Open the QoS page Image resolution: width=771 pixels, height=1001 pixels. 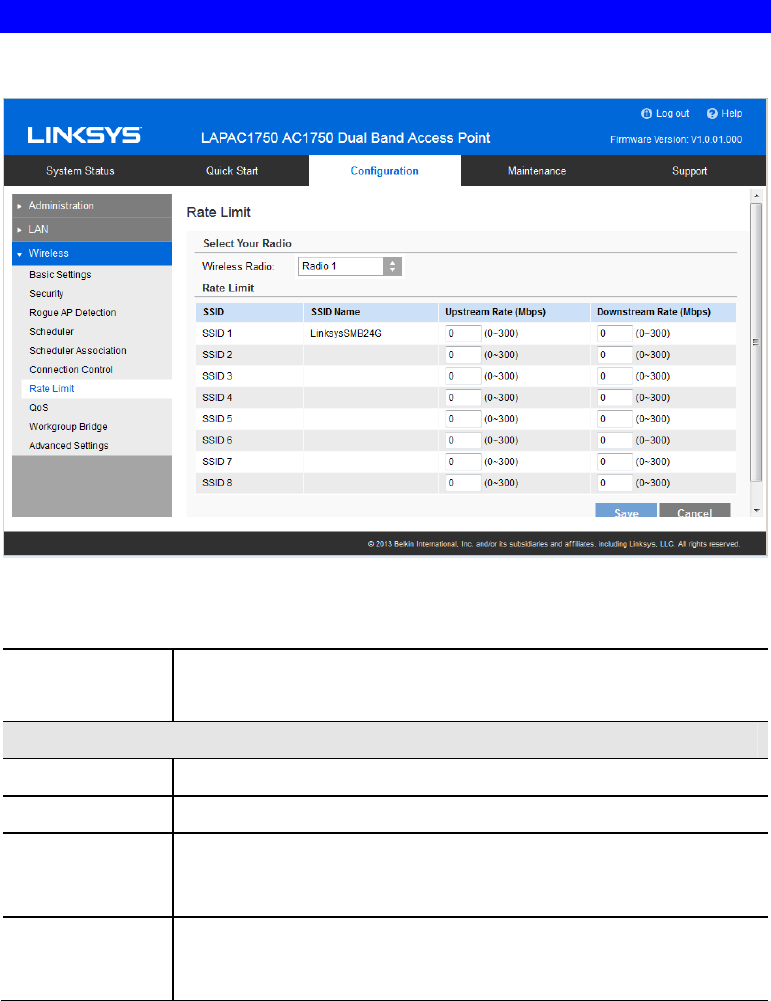38,408
